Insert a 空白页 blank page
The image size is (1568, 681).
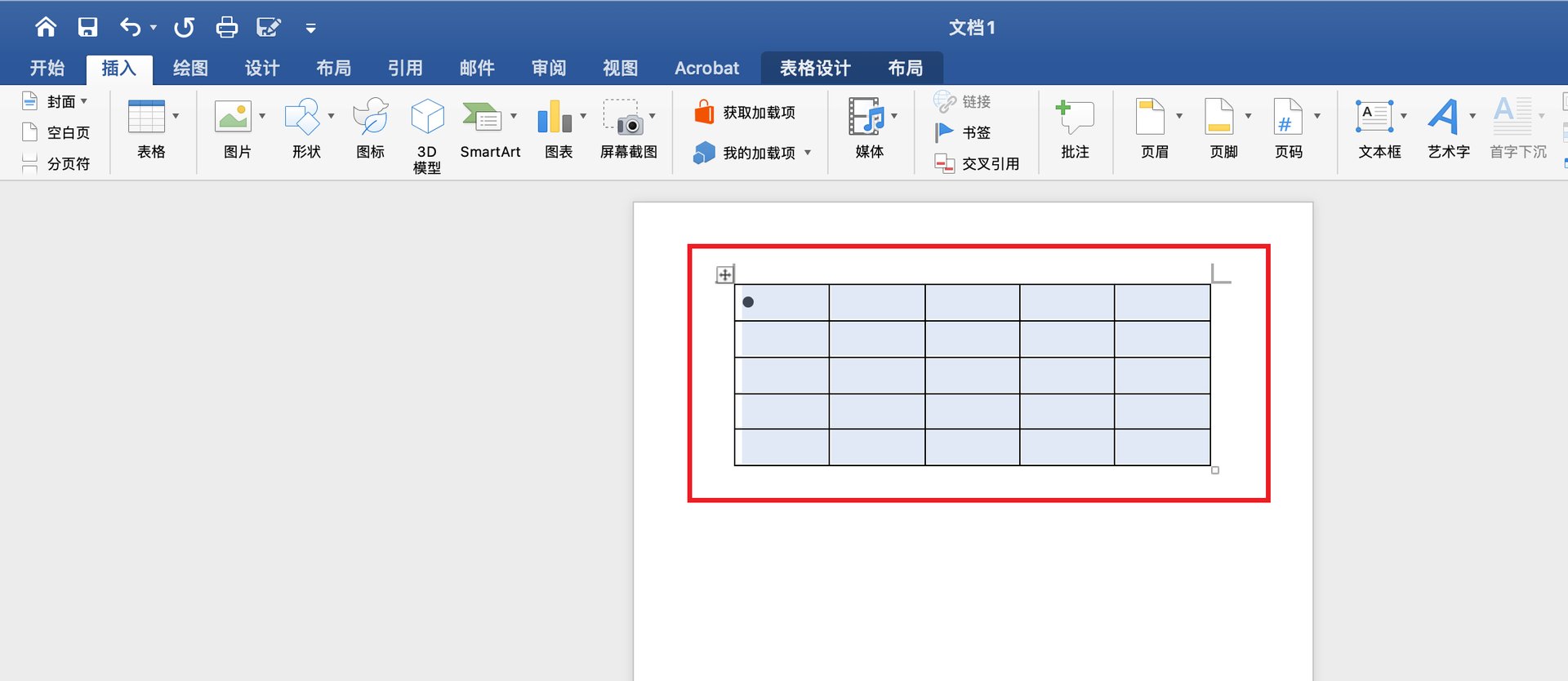(x=56, y=132)
